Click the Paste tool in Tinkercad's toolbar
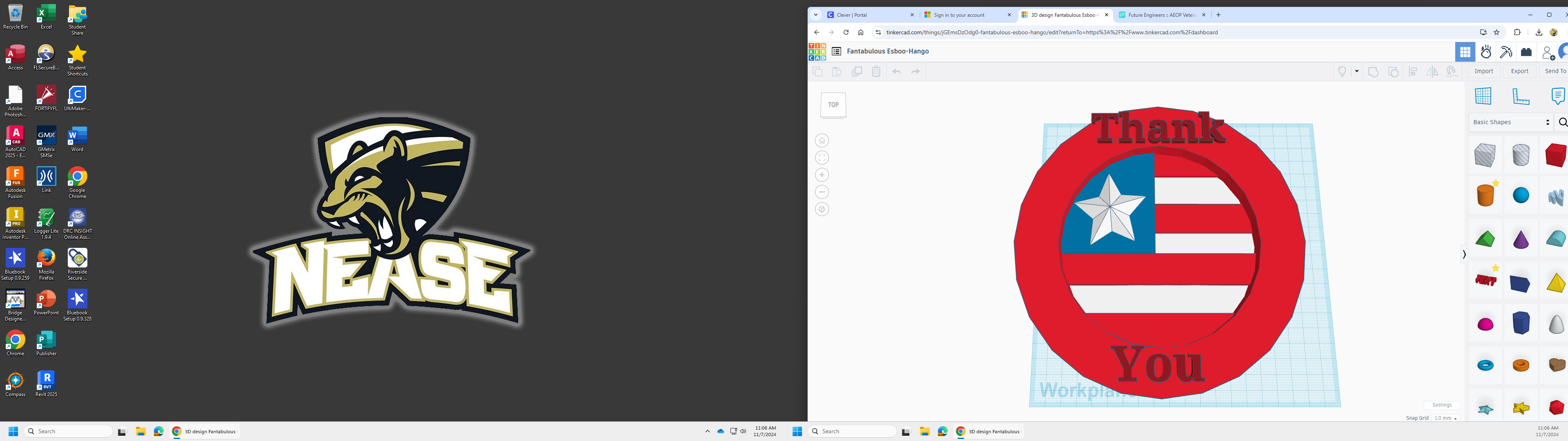Screen dimensions: 1568x441 point(837,72)
